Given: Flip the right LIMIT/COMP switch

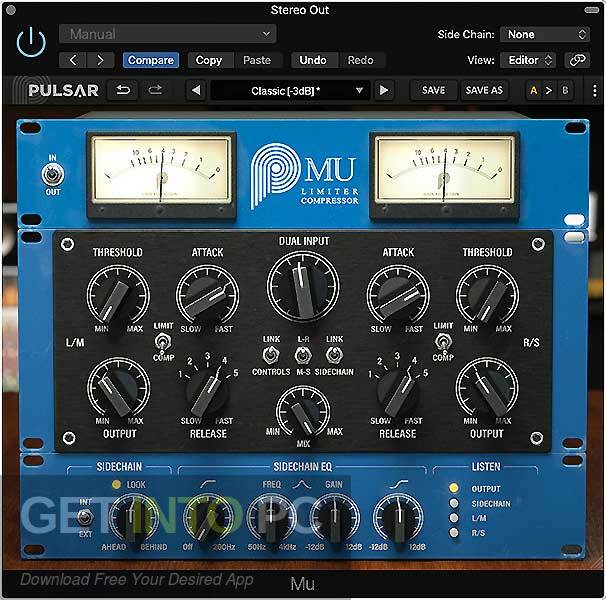Looking at the screenshot, I should point(443,342).
